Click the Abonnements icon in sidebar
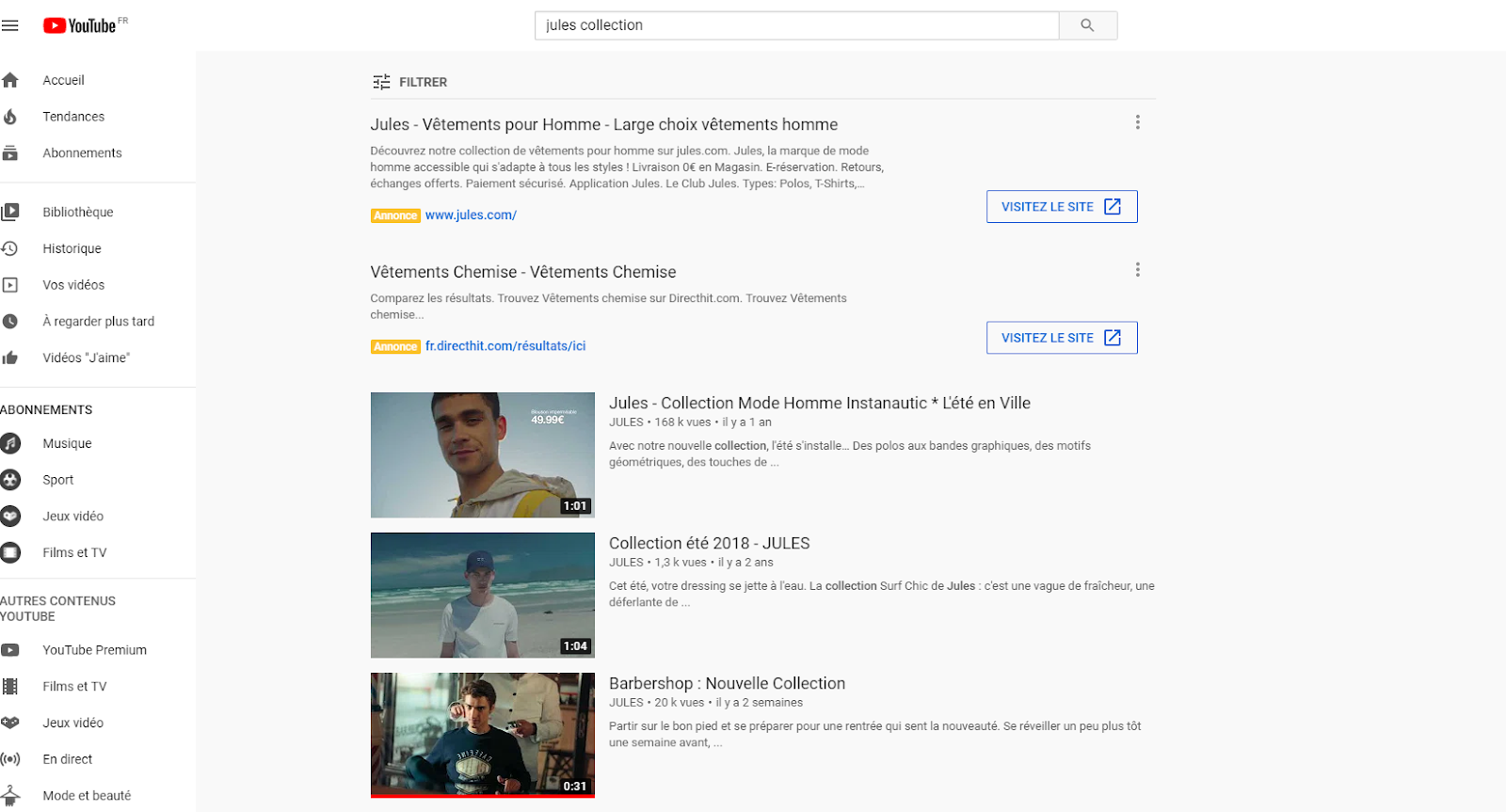 [x=10, y=152]
